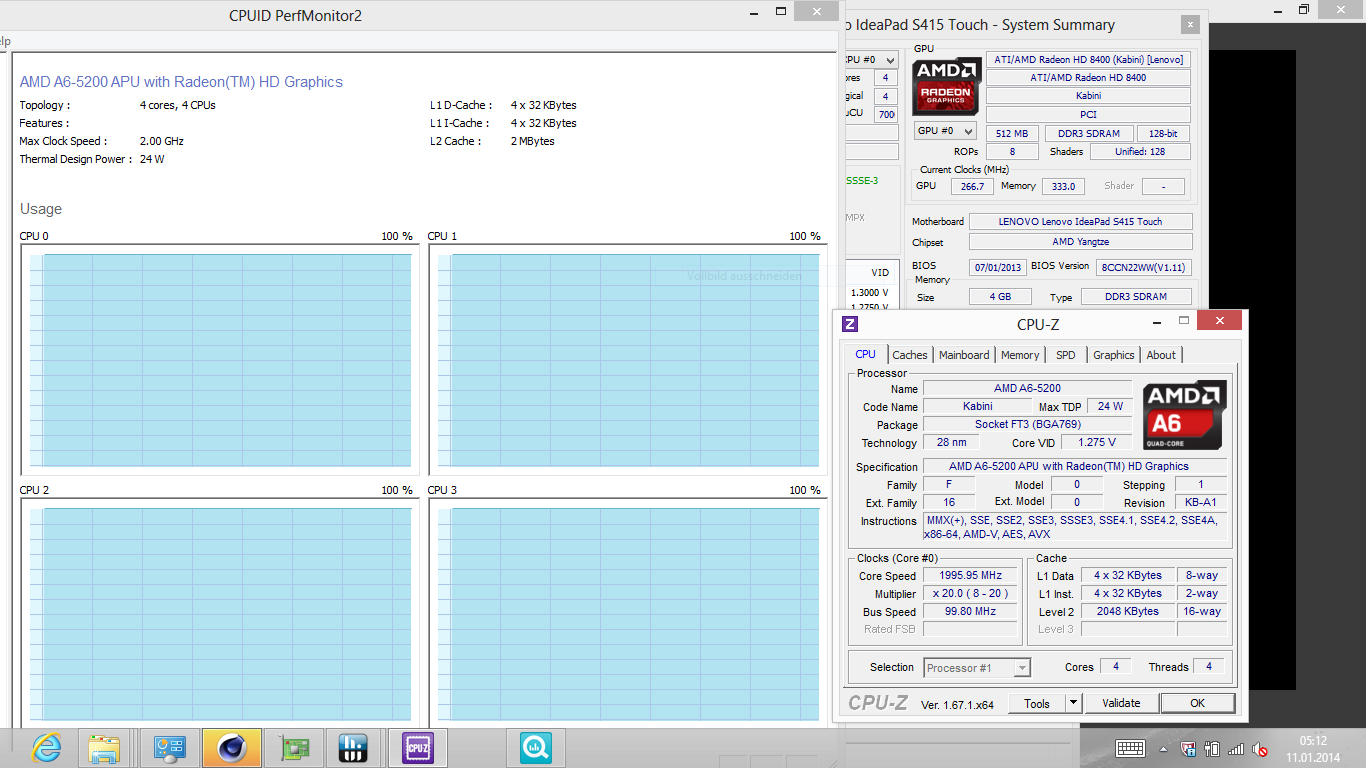The height and width of the screenshot is (768, 1366).
Task: Open the network signal tray icon
Action: click(1236, 749)
